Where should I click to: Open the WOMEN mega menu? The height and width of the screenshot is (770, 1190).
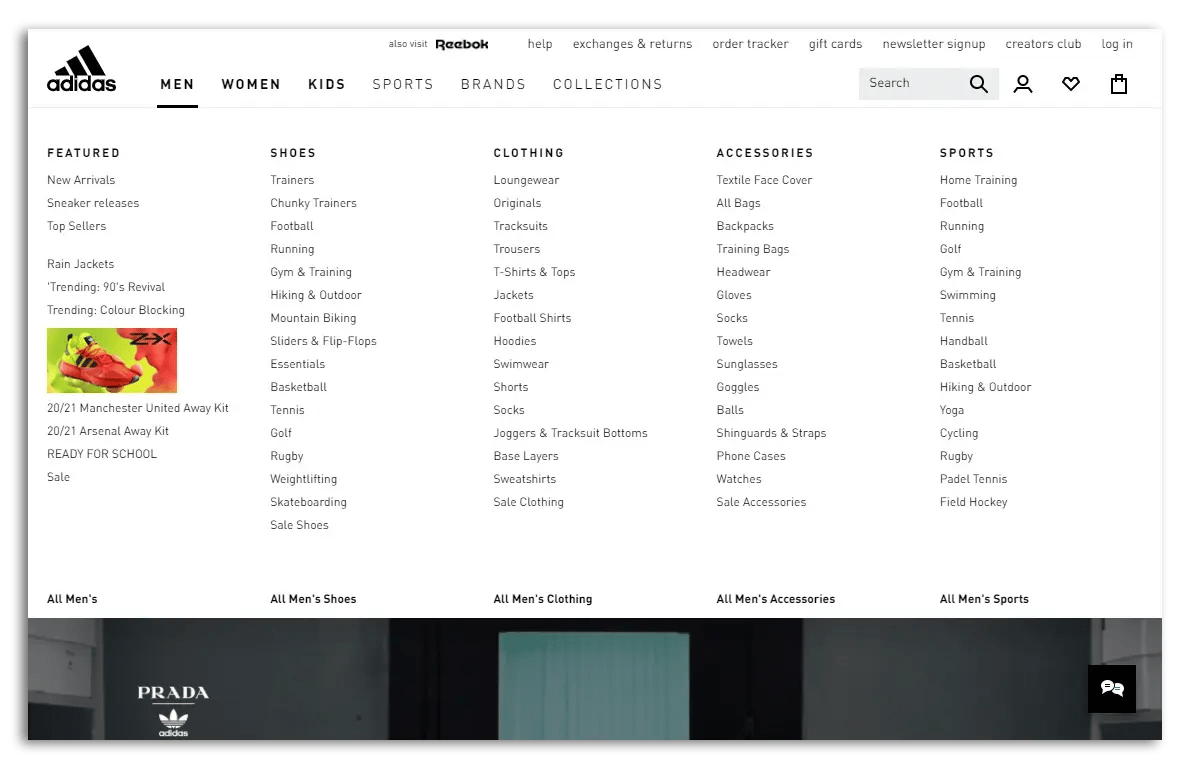pyautogui.click(x=251, y=85)
